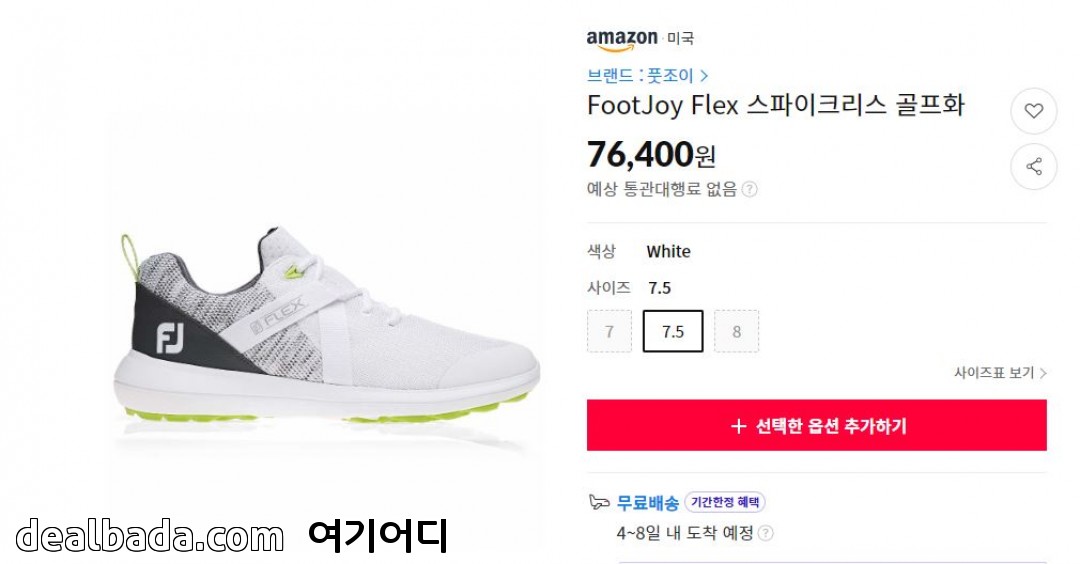The width and height of the screenshot is (1080, 564).
Task: Add product to wishlist with heart icon
Action: (x=1033, y=111)
